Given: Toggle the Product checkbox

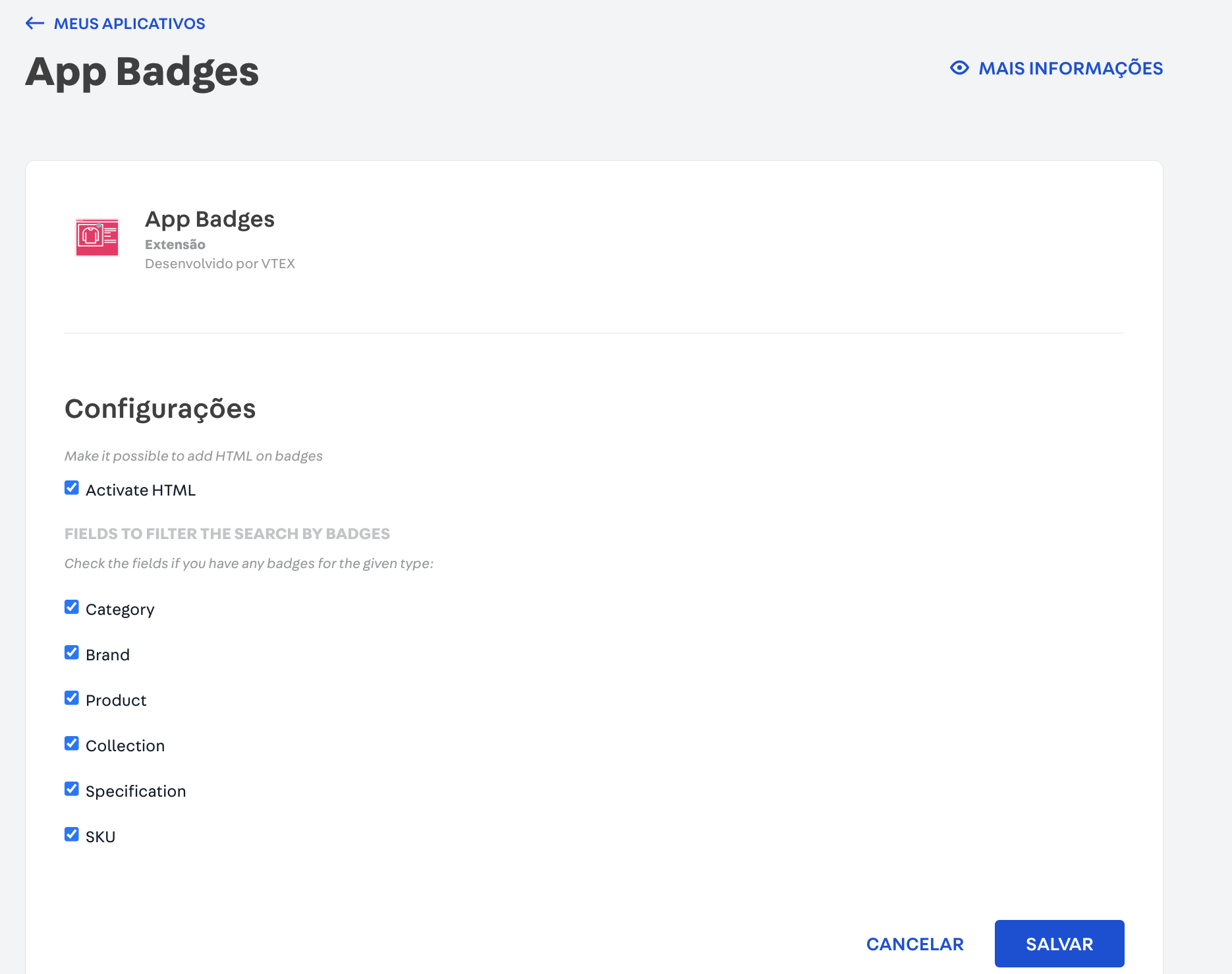Looking at the screenshot, I should pyautogui.click(x=72, y=698).
